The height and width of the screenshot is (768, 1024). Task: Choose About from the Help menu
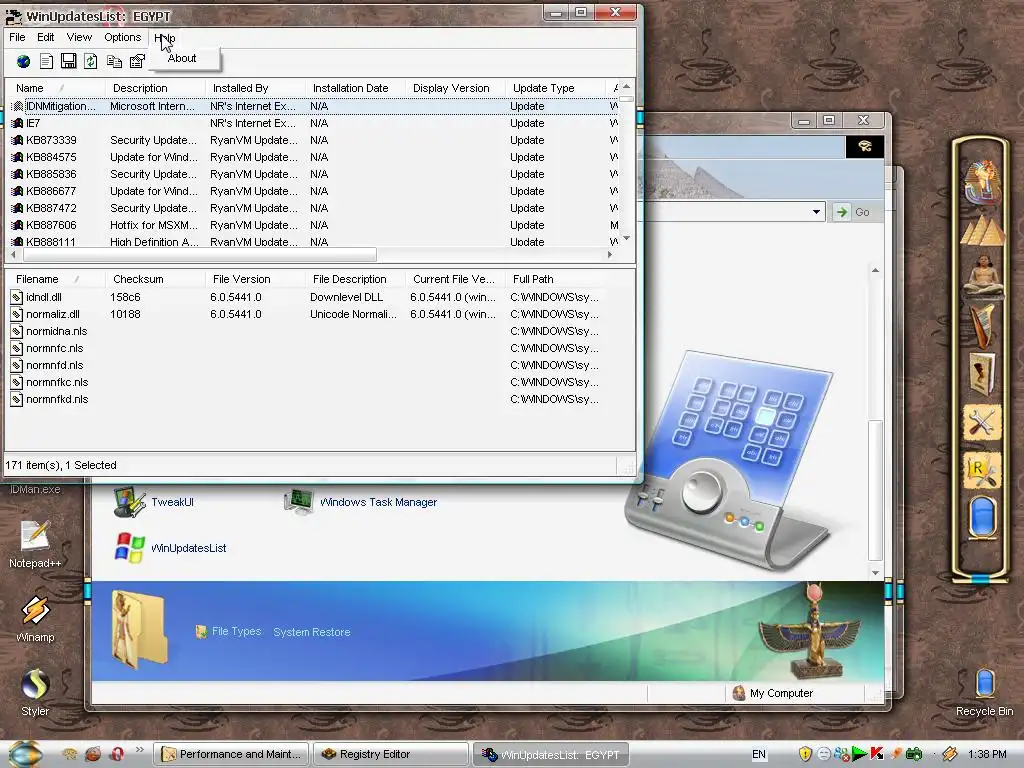[182, 58]
